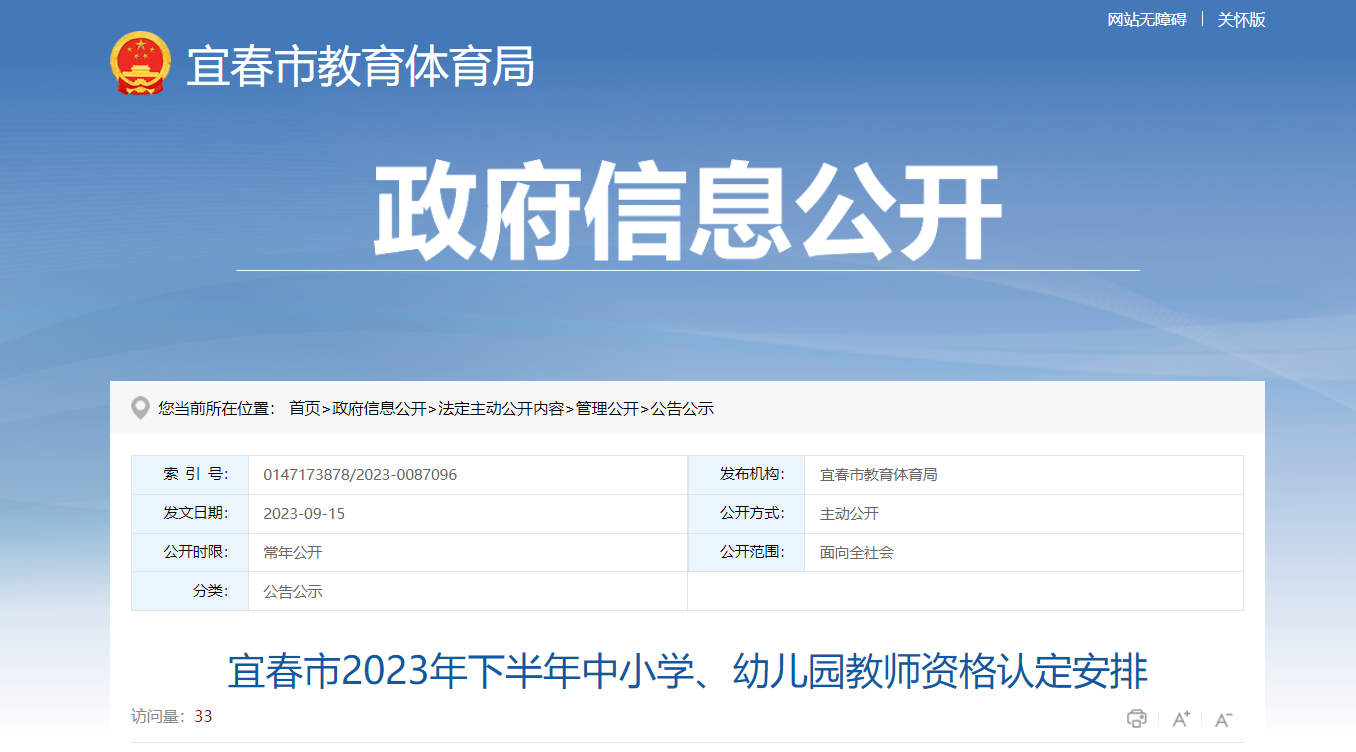Image resolution: width=1356 pixels, height=752 pixels.
Task: Open 管理公开 breadcrumb link
Action: tap(607, 408)
